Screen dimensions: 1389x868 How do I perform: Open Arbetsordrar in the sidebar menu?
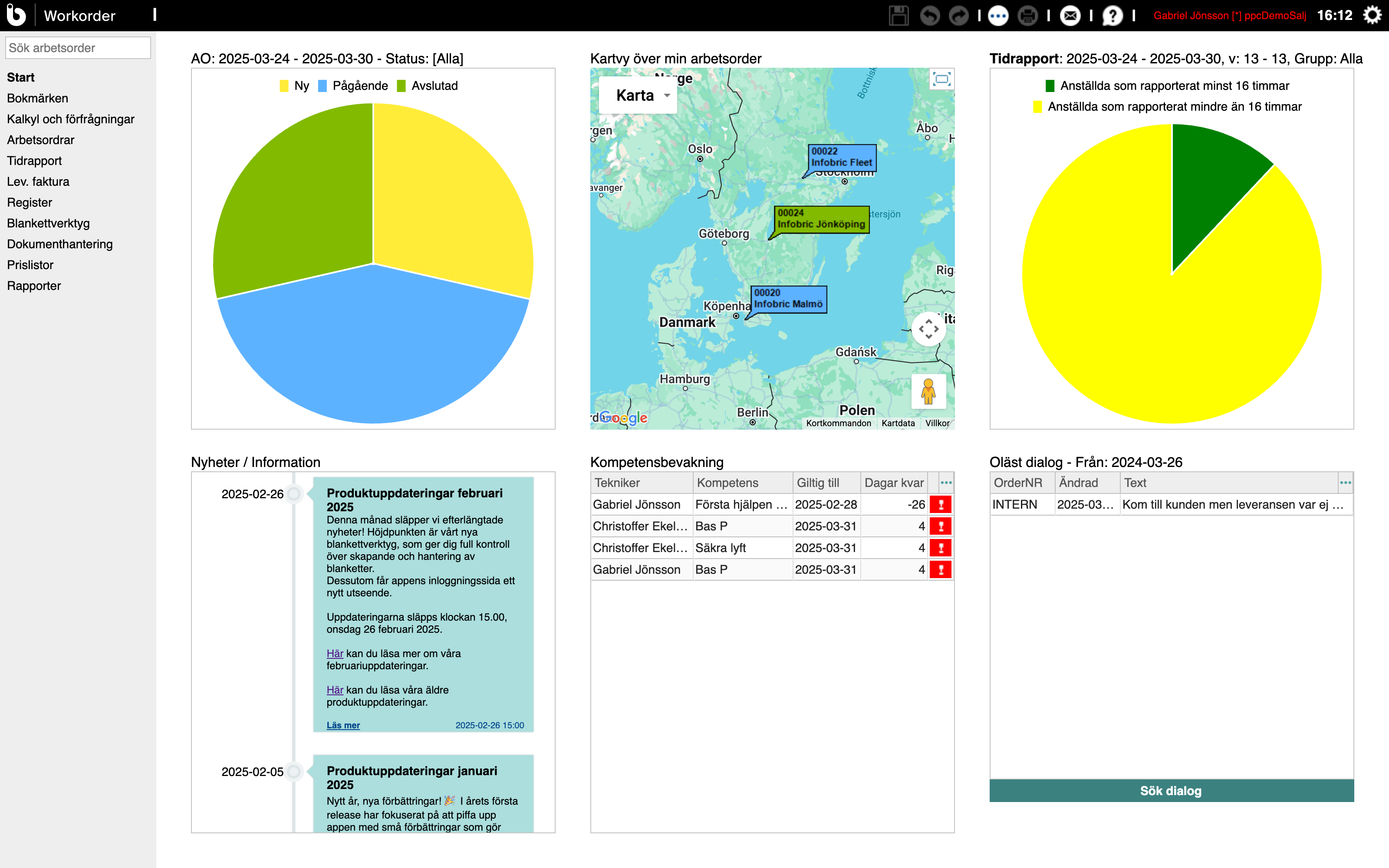pos(41,140)
